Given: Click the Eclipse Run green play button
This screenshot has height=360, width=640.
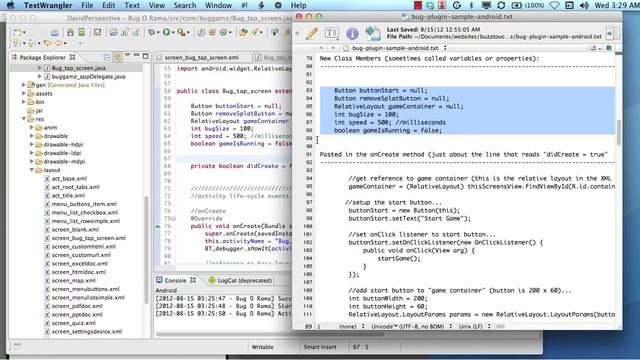Looking at the screenshot, I should tap(166, 32).
